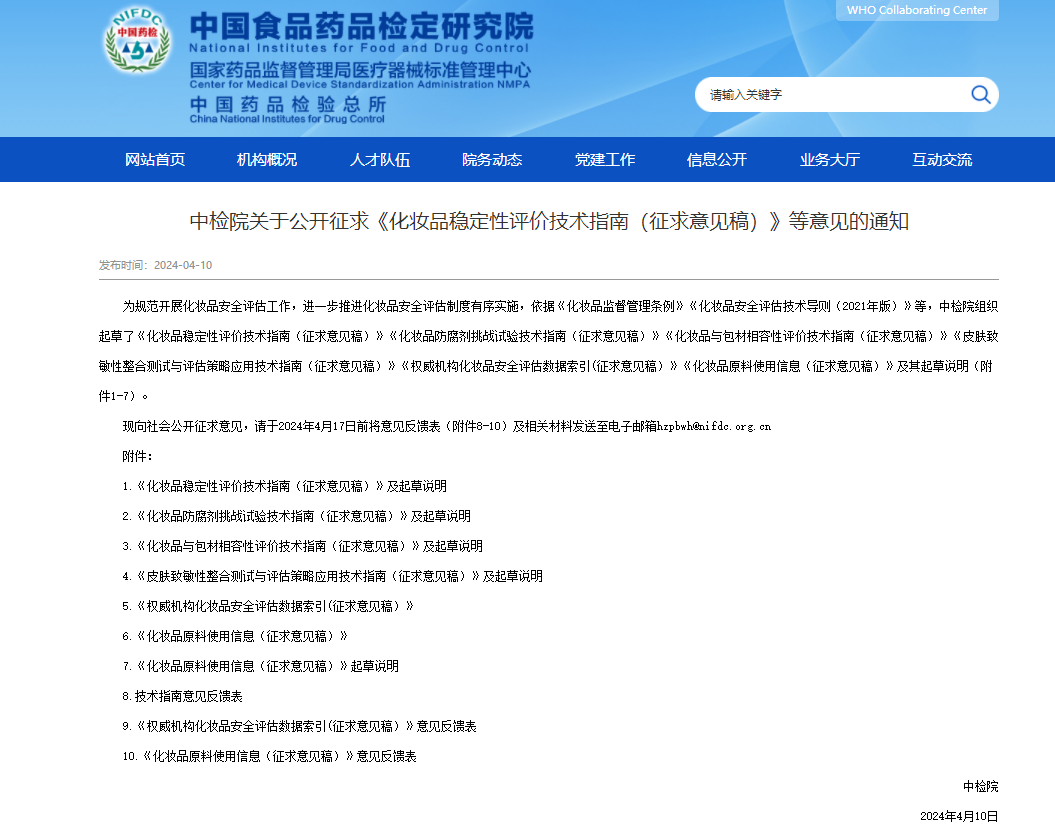Open the 人才队伍 menu item
1055x831 pixels.
point(379,159)
